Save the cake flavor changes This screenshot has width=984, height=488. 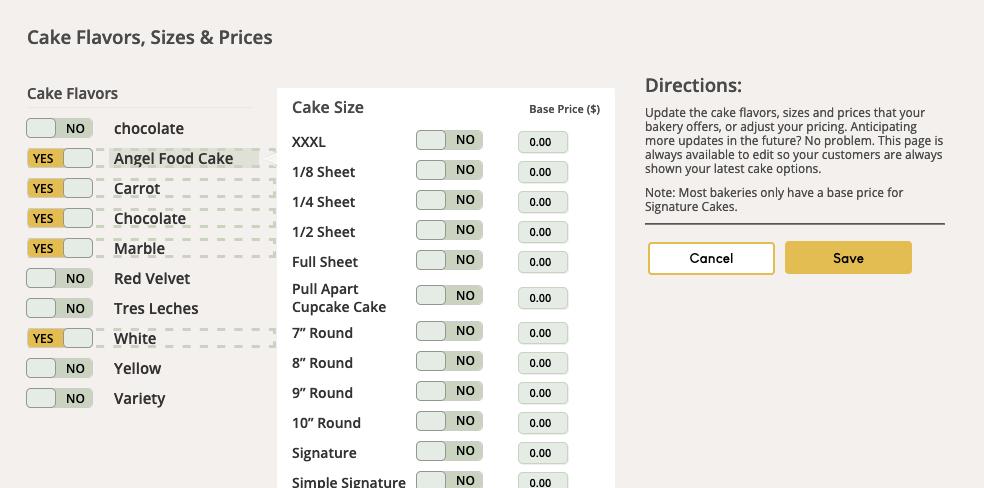tap(848, 258)
